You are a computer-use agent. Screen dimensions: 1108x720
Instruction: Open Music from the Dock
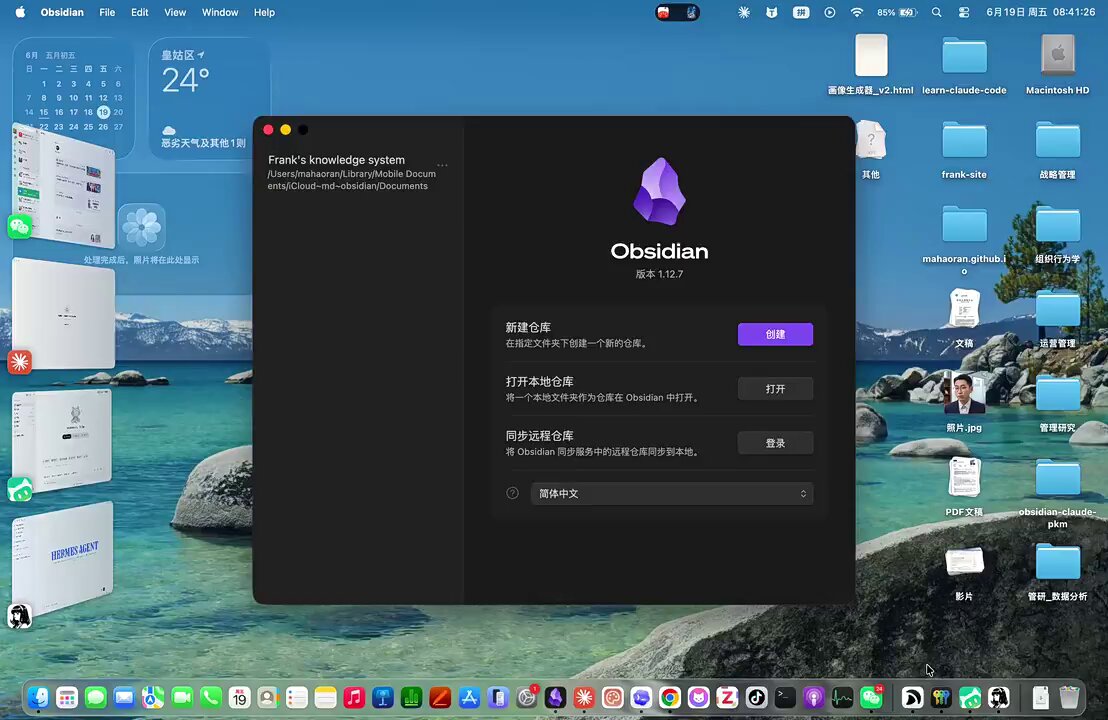coord(354,697)
